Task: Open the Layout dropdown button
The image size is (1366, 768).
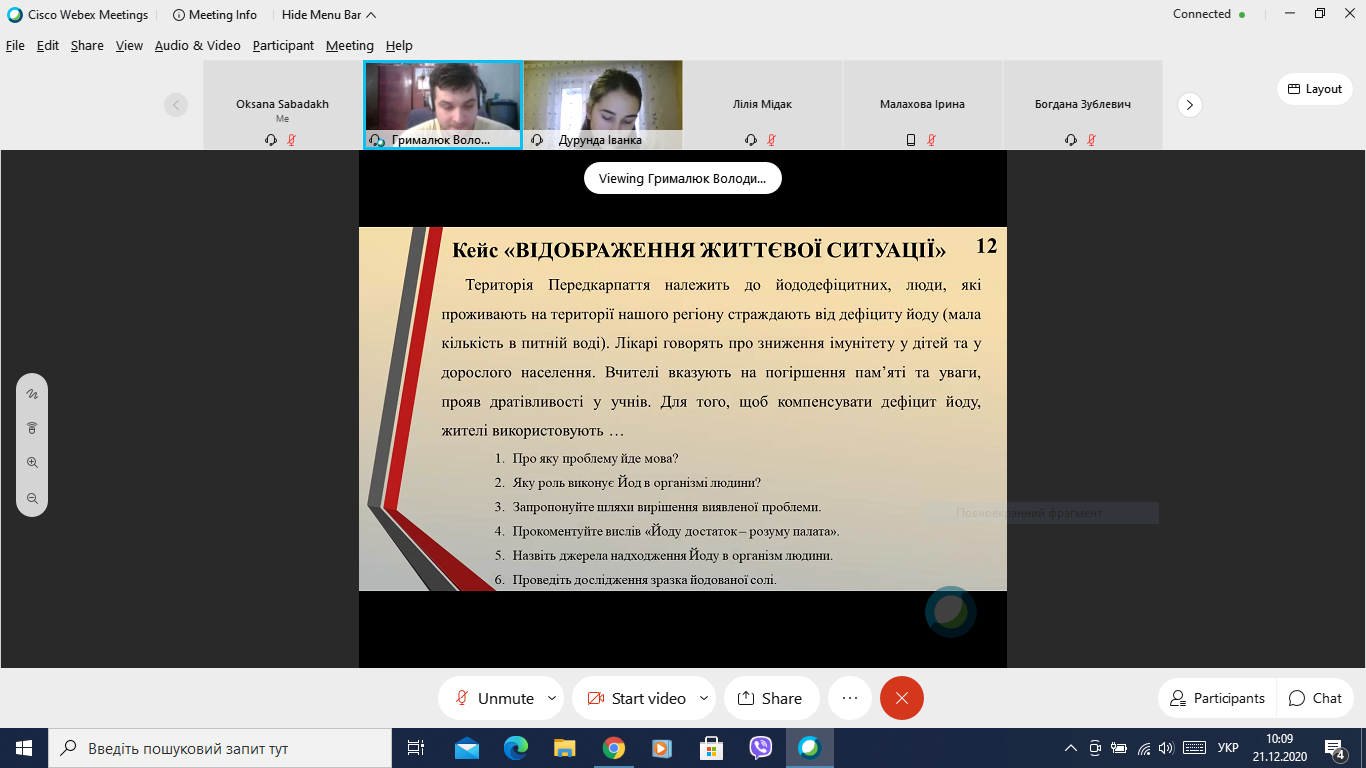Action: click(x=1315, y=89)
